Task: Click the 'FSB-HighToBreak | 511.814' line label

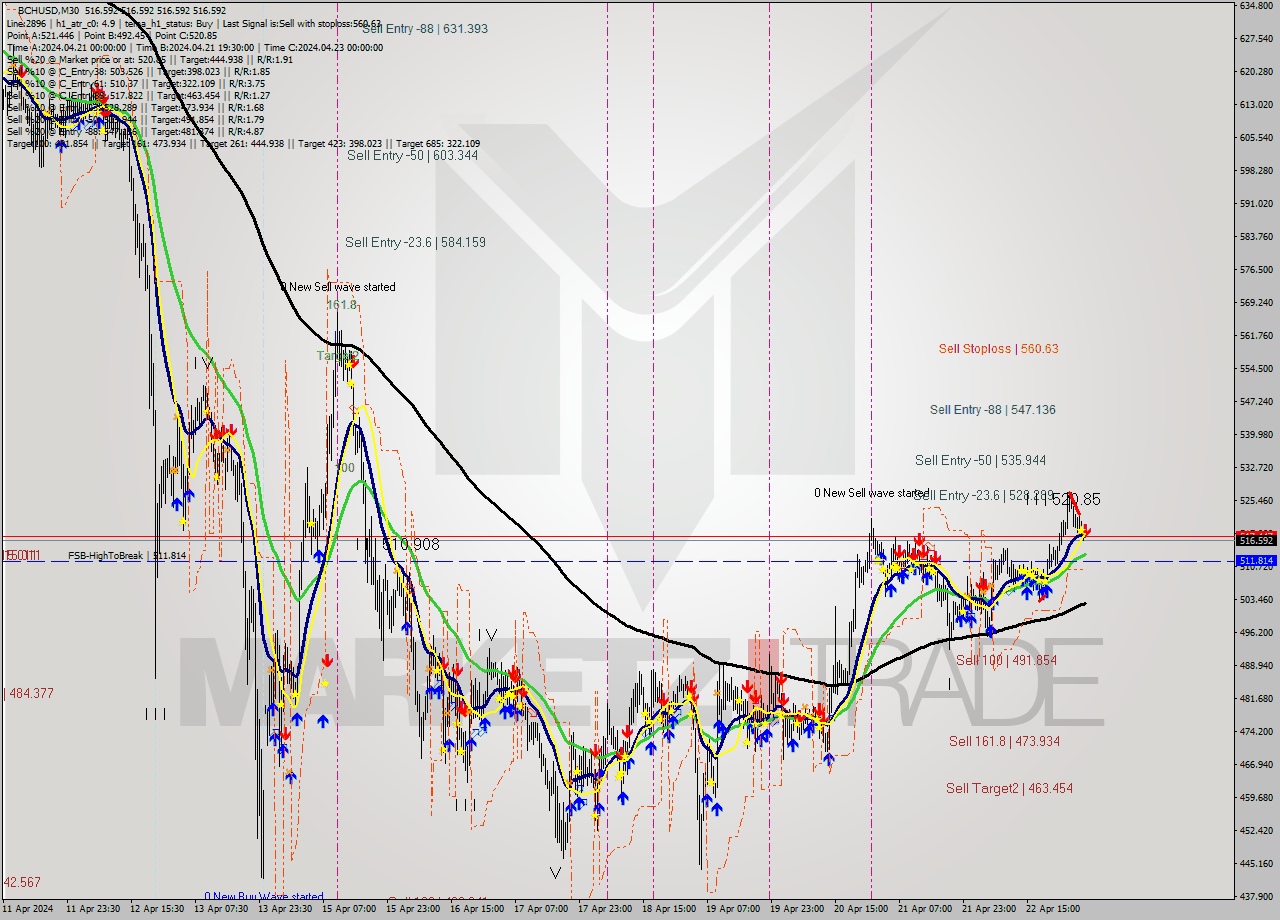Action: coord(127,556)
